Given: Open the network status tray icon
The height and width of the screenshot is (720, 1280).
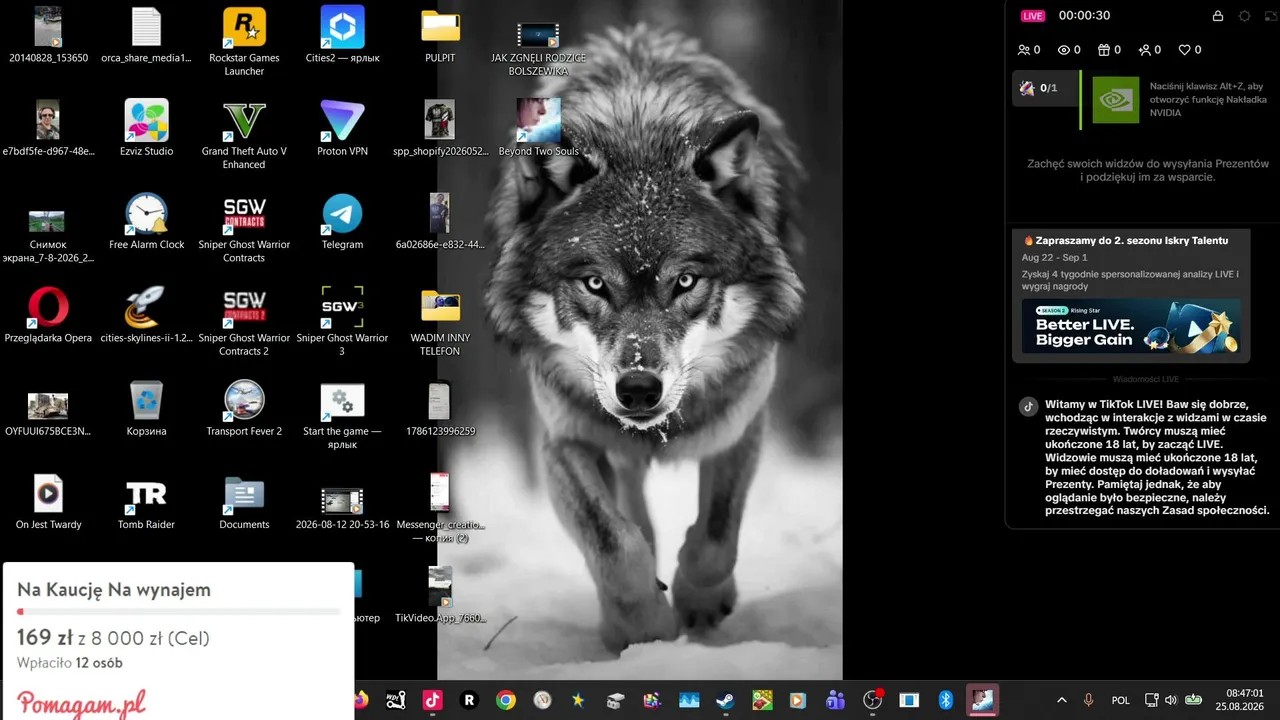Looking at the screenshot, I should click(1151, 700).
